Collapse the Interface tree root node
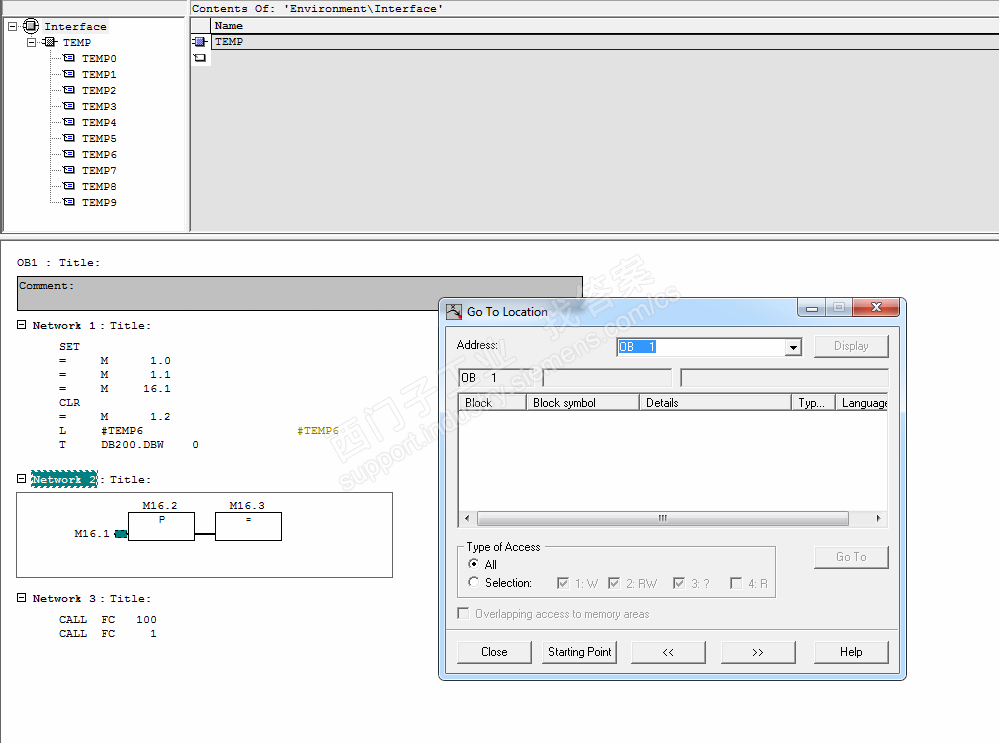Viewport: 999px width, 743px height. point(12,26)
